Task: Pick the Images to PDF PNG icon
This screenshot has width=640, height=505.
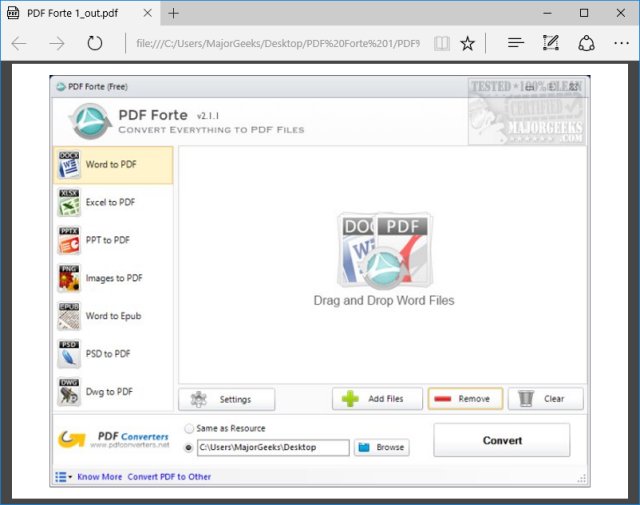Action: [x=69, y=278]
